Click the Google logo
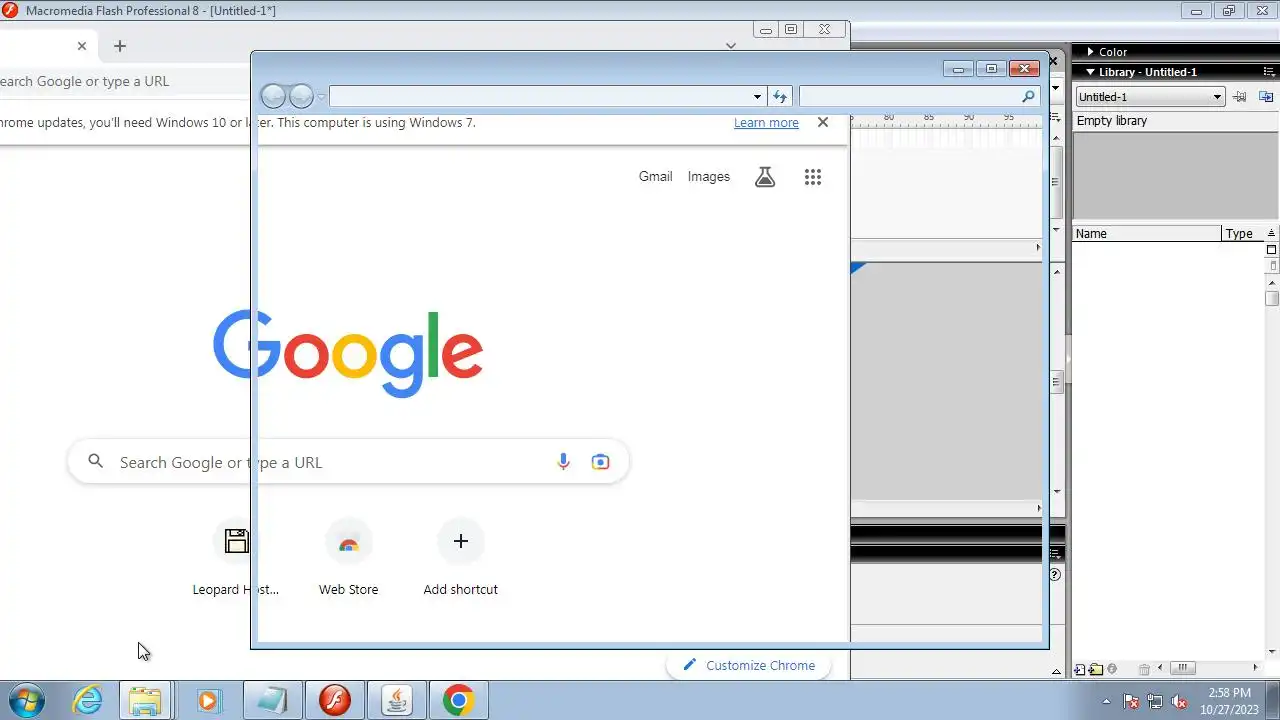The width and height of the screenshot is (1280, 720). (x=348, y=353)
